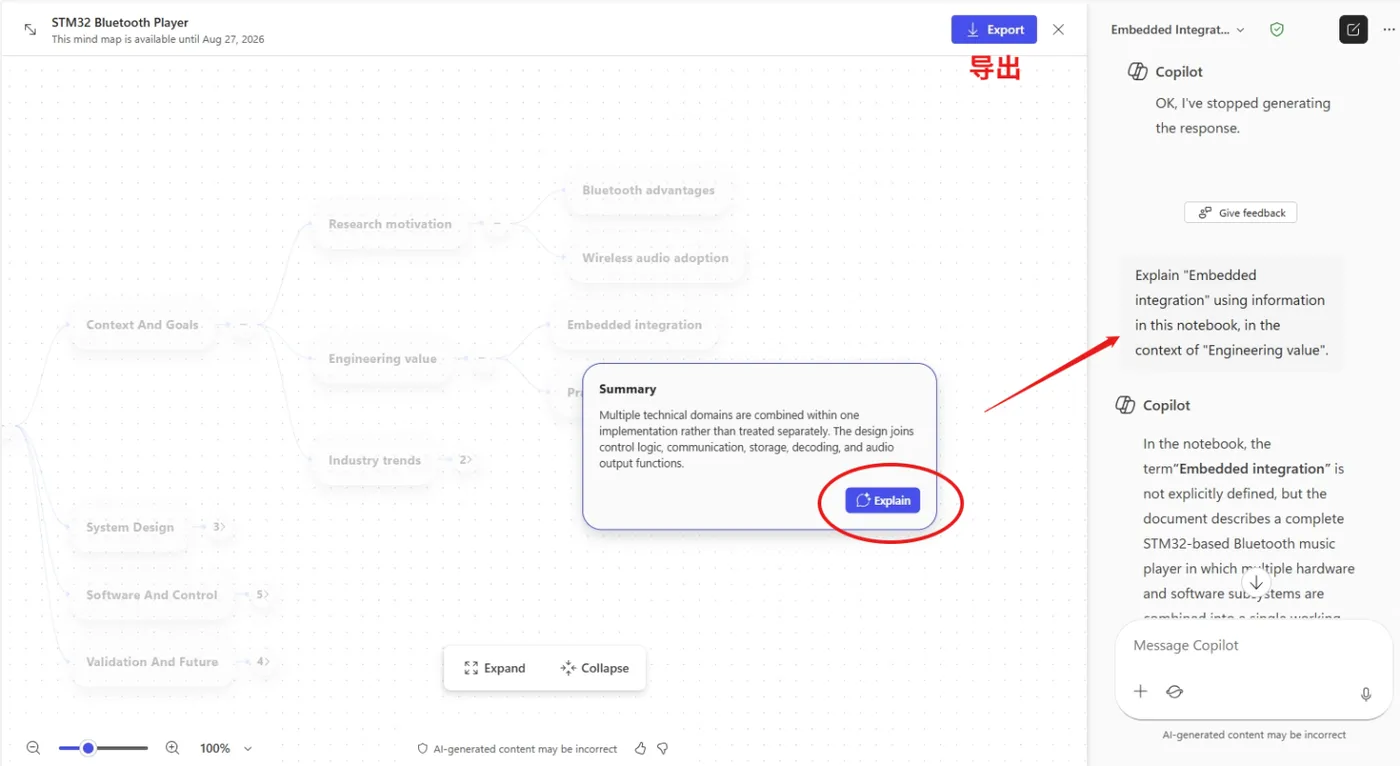The width and height of the screenshot is (1400, 766).
Task: Start a new chat with compose icon
Action: click(x=1353, y=29)
